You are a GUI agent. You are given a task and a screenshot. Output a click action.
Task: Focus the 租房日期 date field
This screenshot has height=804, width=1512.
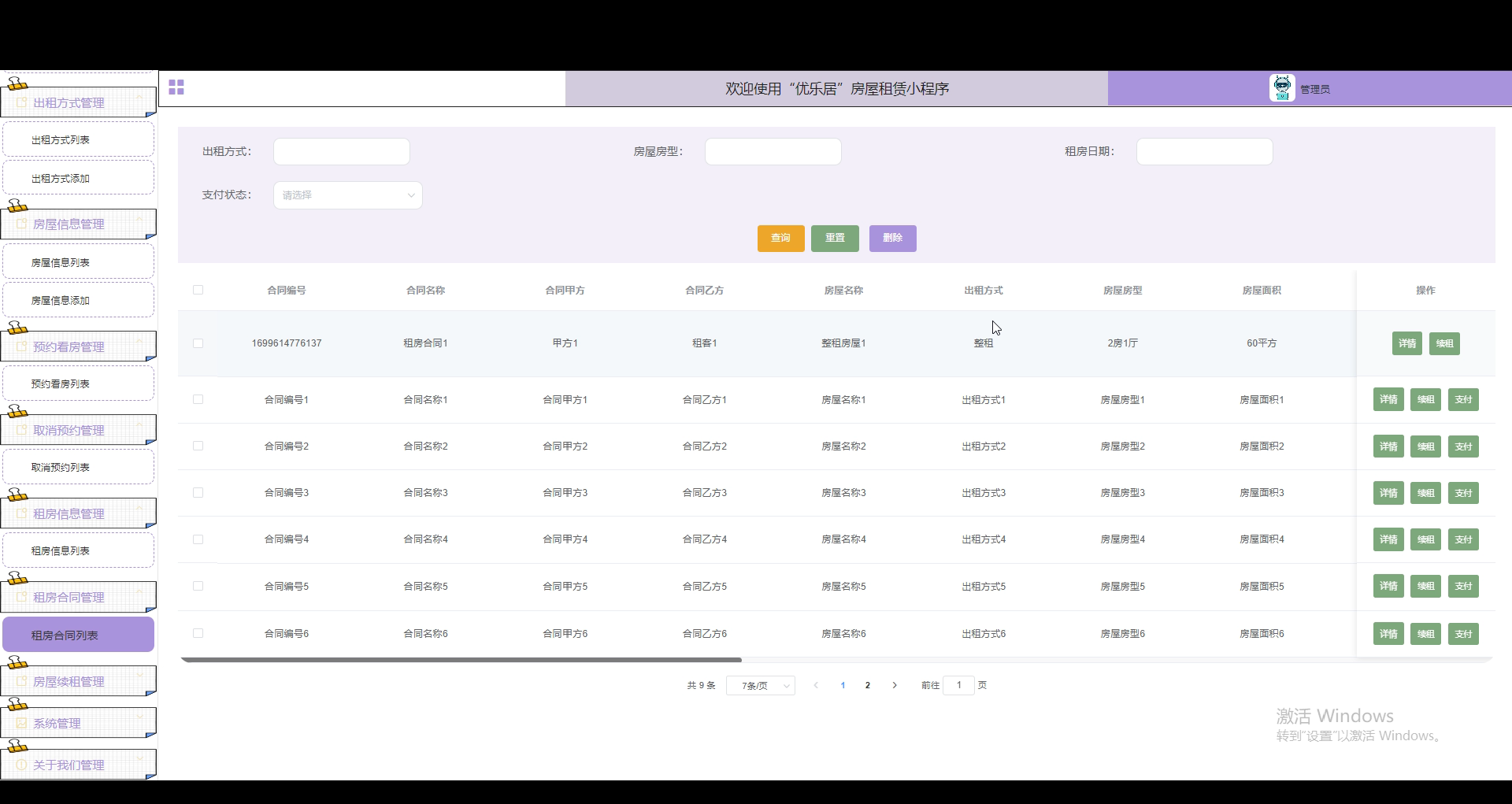[x=1205, y=151]
